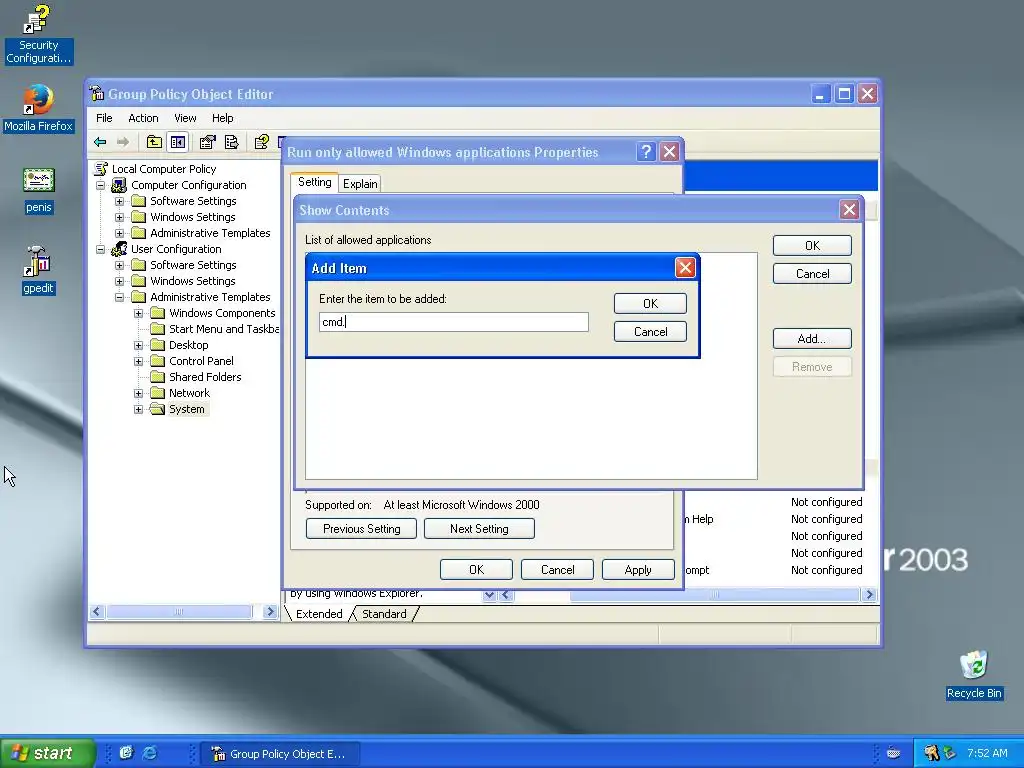Select the Shared Folders tree item
This screenshot has height=768, width=1024.
(x=205, y=377)
